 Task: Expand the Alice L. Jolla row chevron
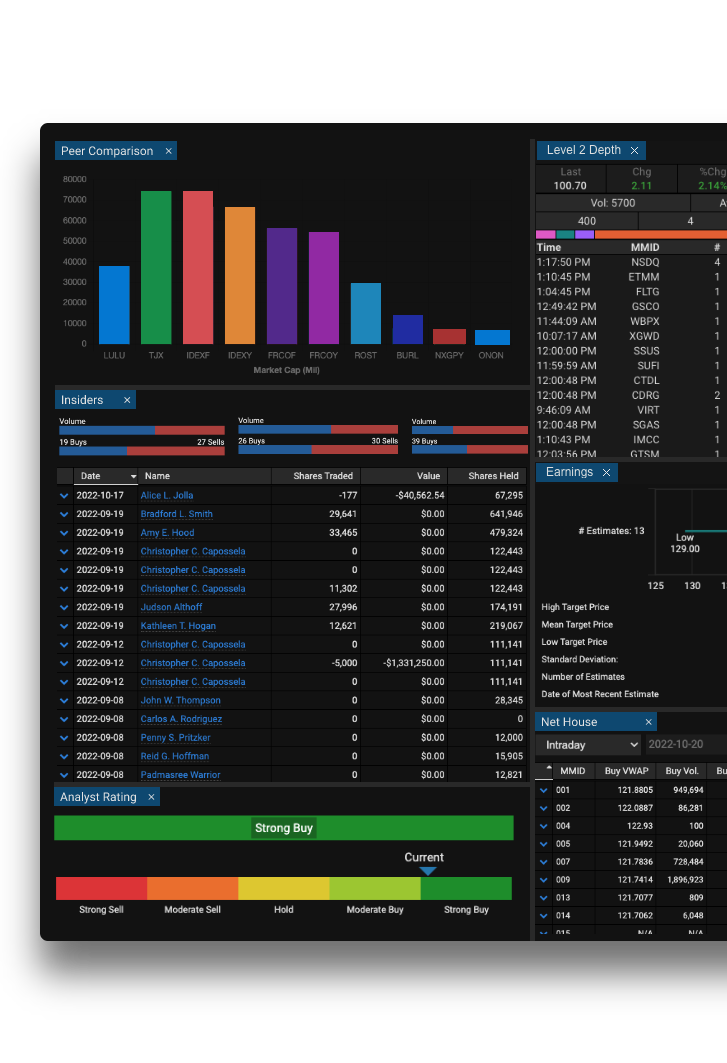[x=65, y=496]
